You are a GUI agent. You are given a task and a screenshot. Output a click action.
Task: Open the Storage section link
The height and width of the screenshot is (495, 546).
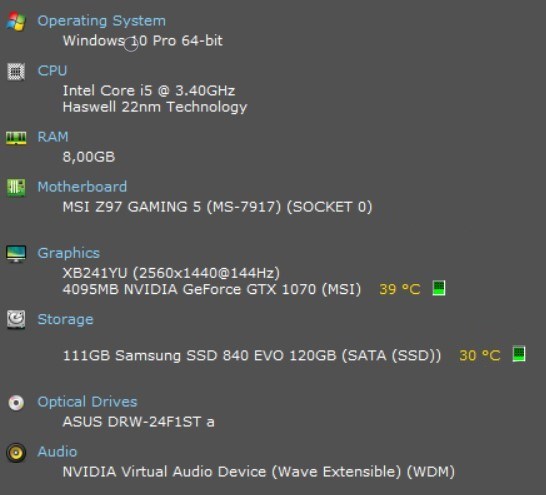tap(65, 320)
